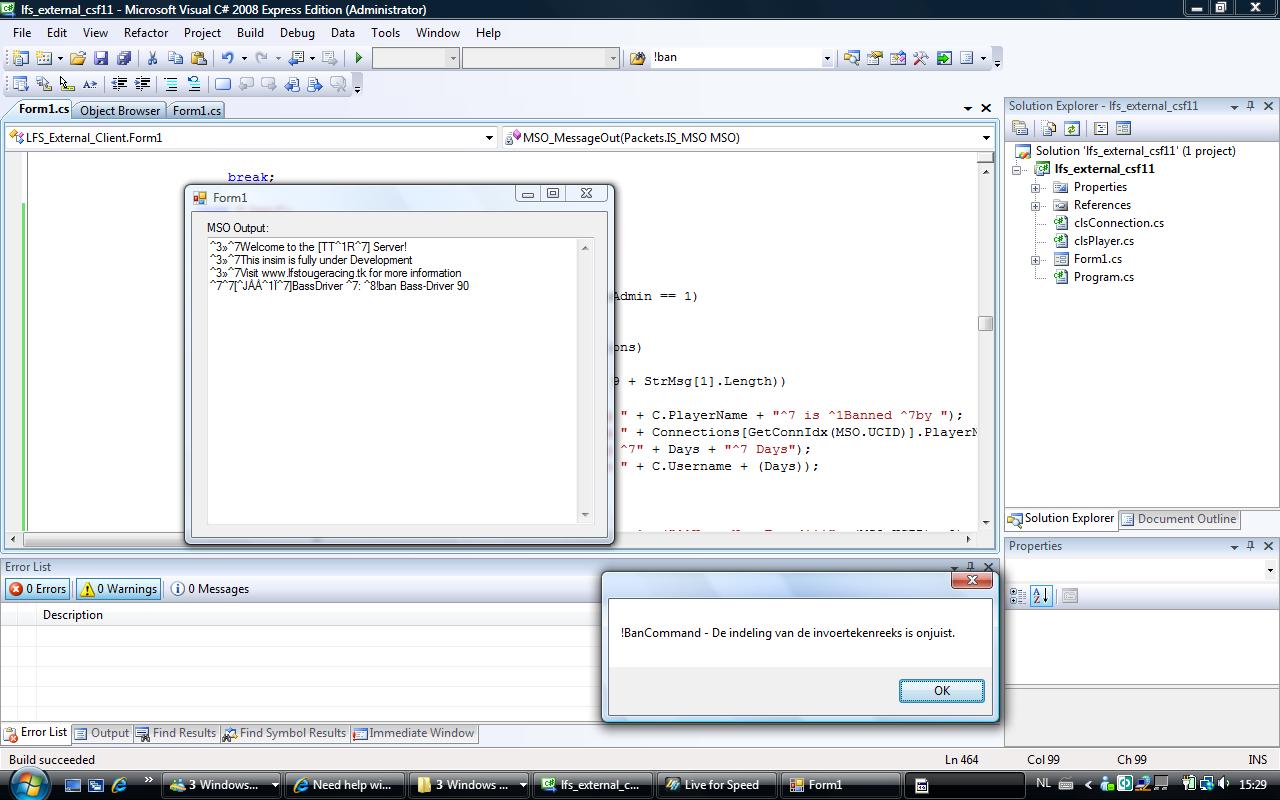The height and width of the screenshot is (800, 1280).
Task: Open the Properties Window toolbar icon
Action: [875, 58]
